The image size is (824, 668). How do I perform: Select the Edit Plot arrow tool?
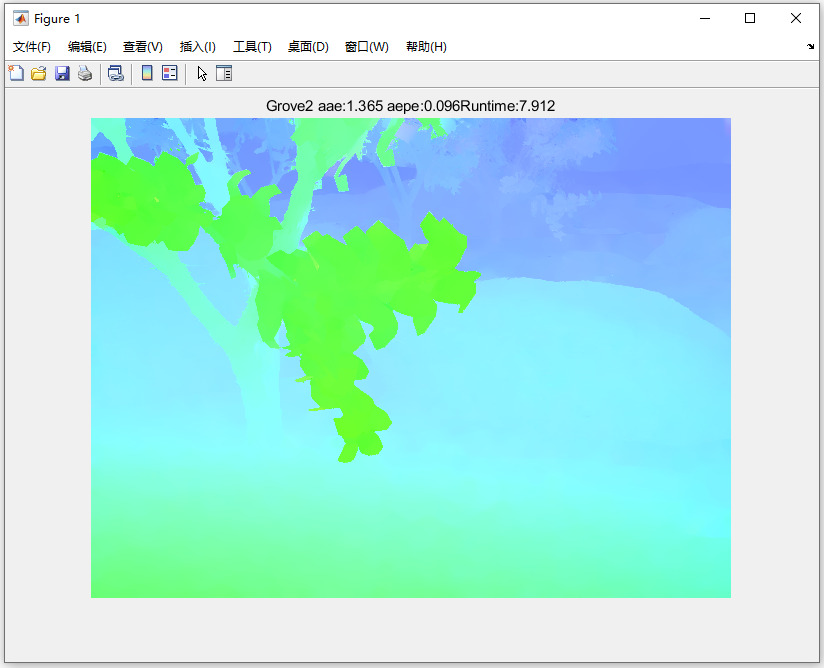point(202,74)
